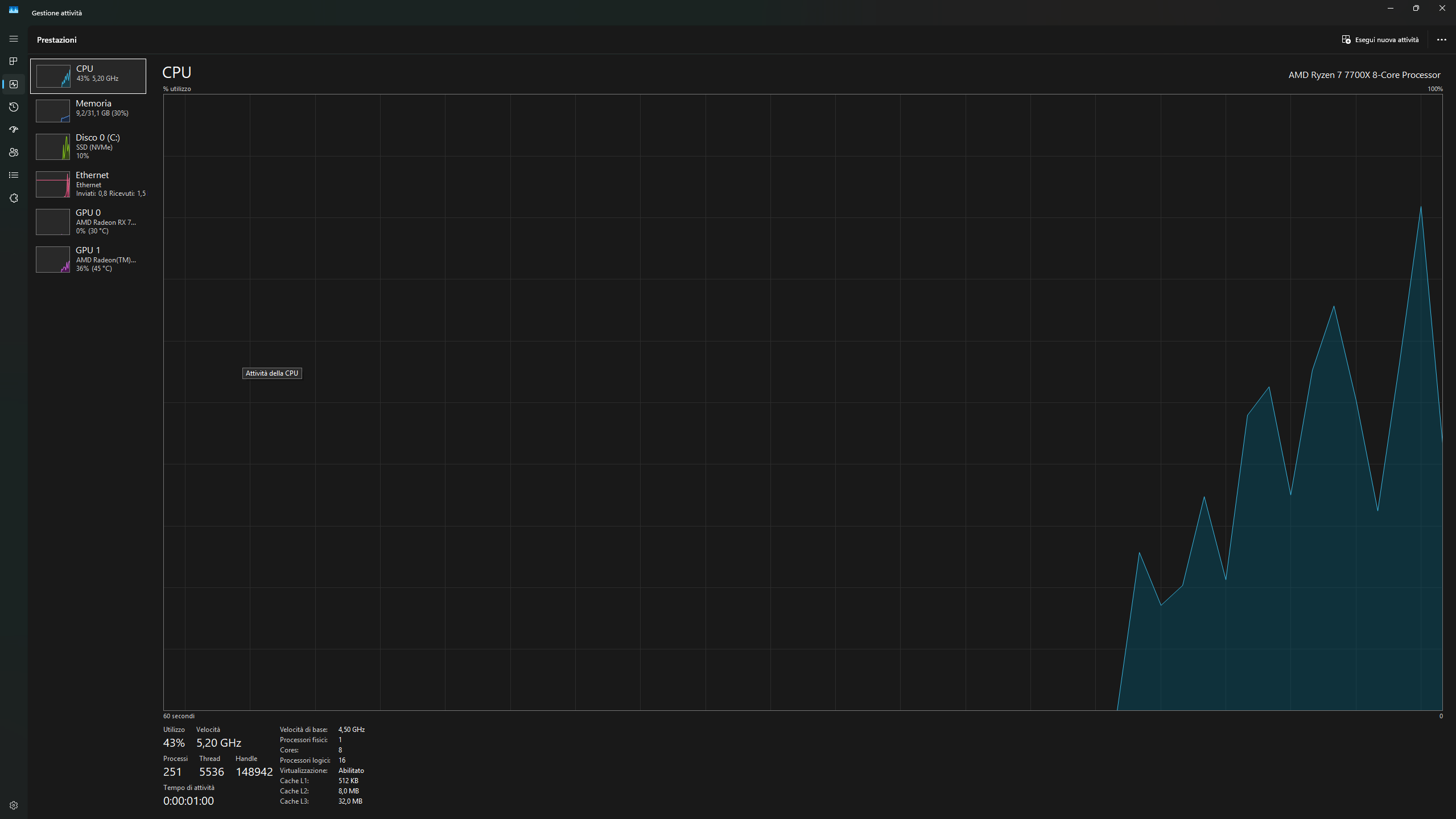The width and height of the screenshot is (1456, 819).
Task: Restore down the Task Manager window
Action: [1416, 9]
